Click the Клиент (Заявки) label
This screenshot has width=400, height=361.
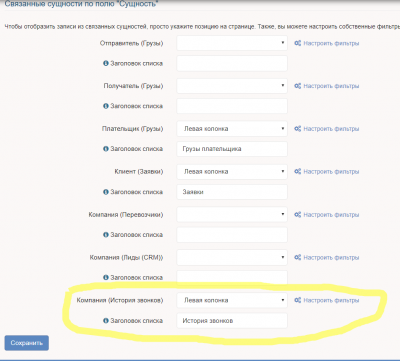pyautogui.click(x=139, y=172)
